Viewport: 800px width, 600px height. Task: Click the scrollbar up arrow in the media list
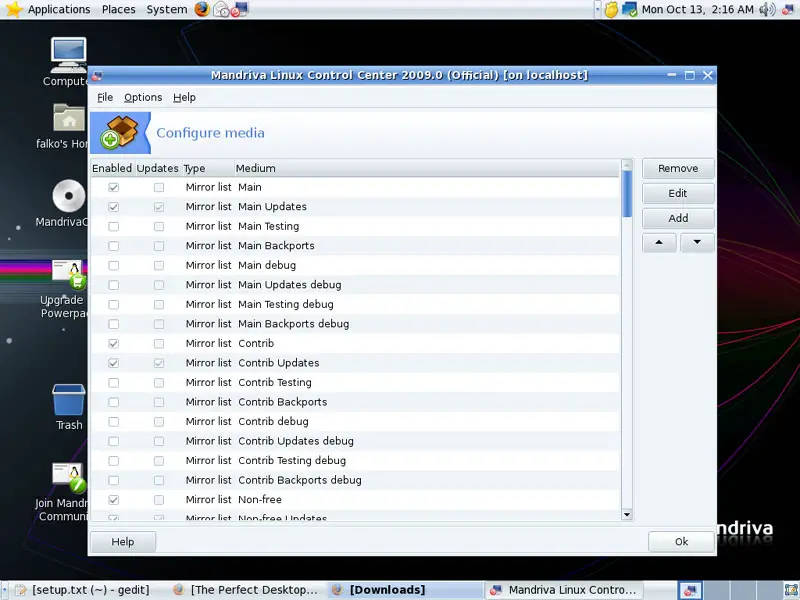coord(627,164)
